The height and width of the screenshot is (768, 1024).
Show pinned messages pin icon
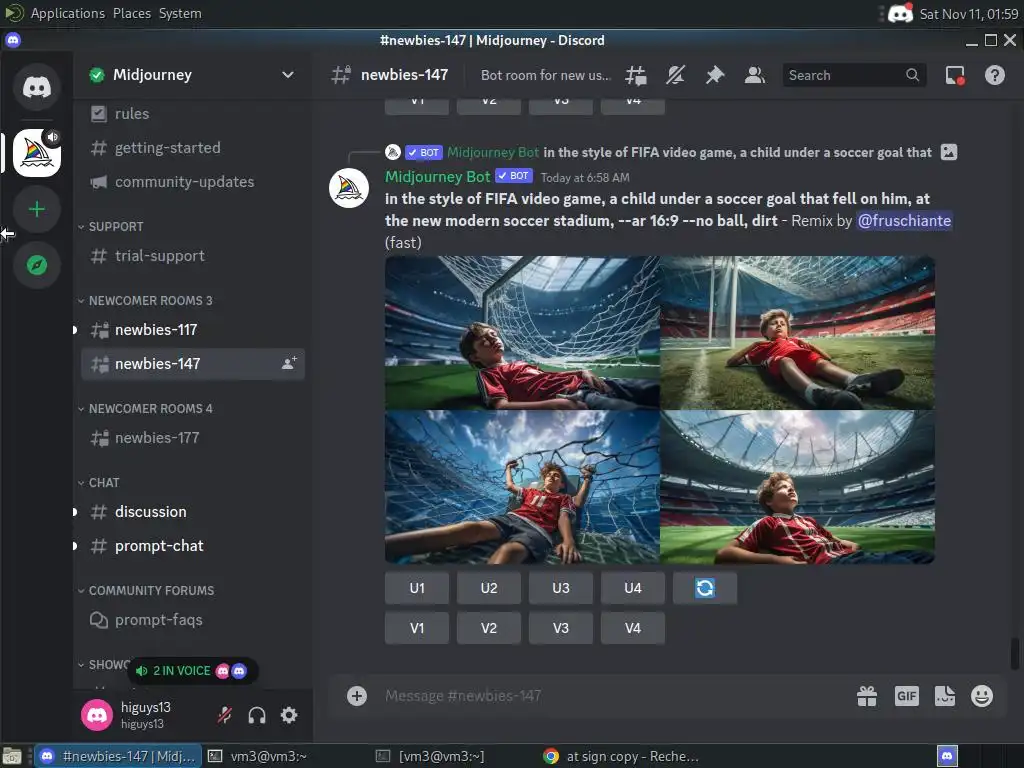[715, 75]
